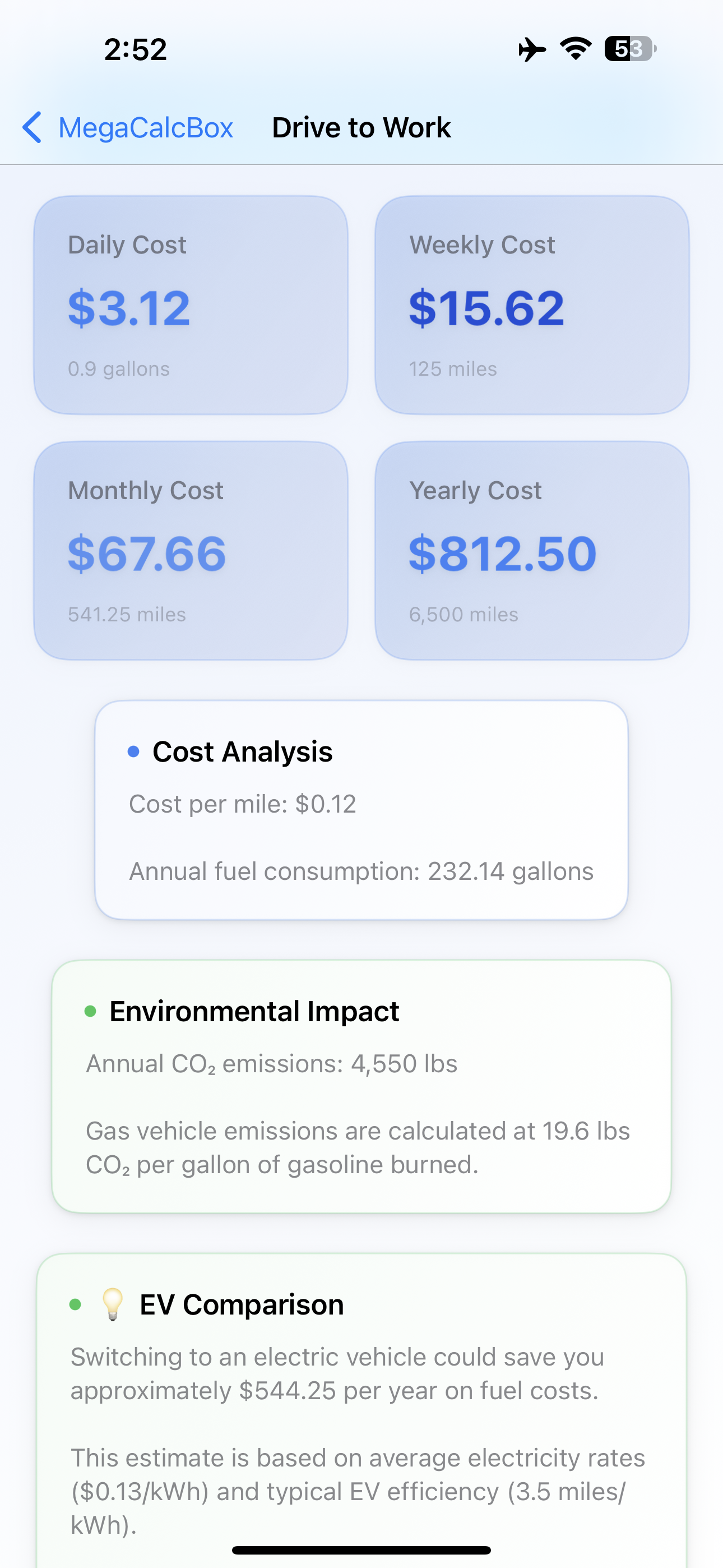Tap the lightbulb icon beside EV Comparison

[113, 1305]
